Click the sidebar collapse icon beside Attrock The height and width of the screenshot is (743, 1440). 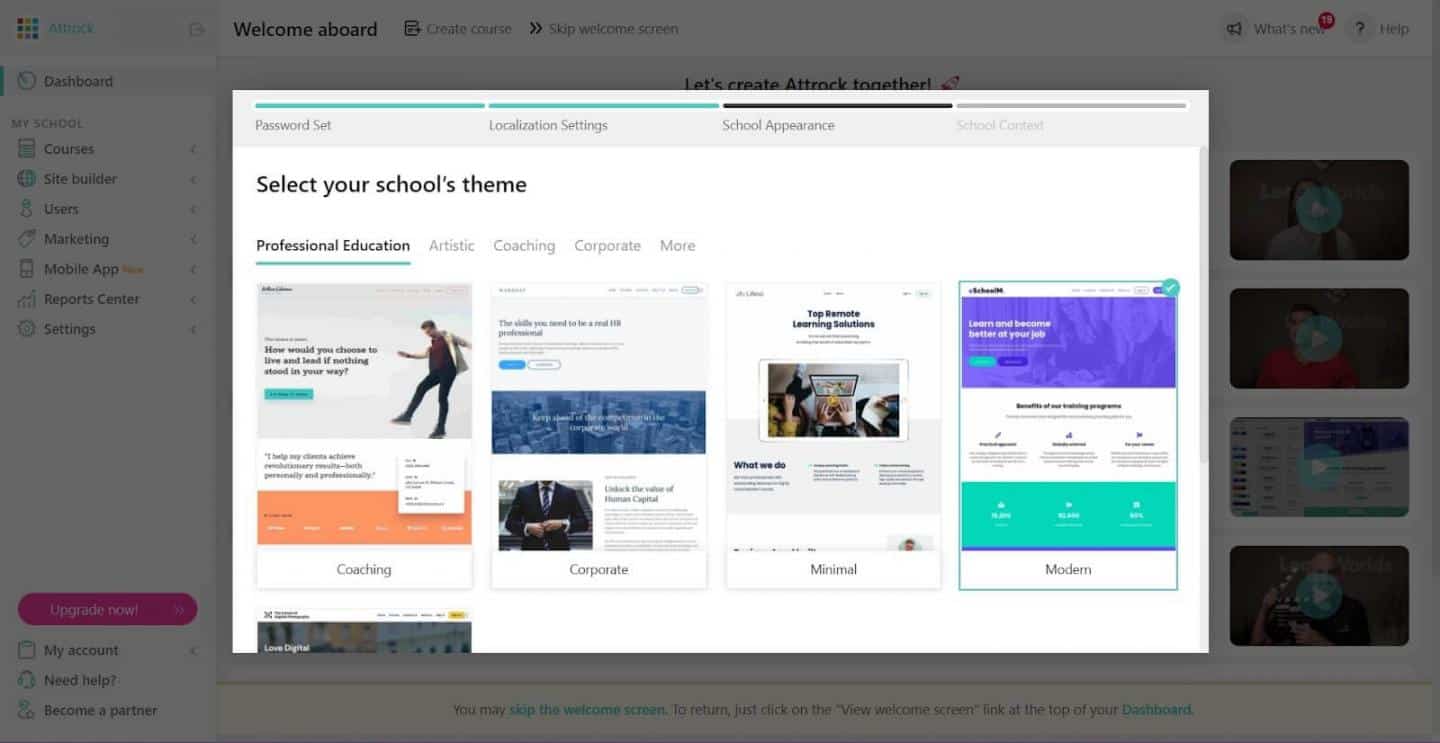[197, 29]
